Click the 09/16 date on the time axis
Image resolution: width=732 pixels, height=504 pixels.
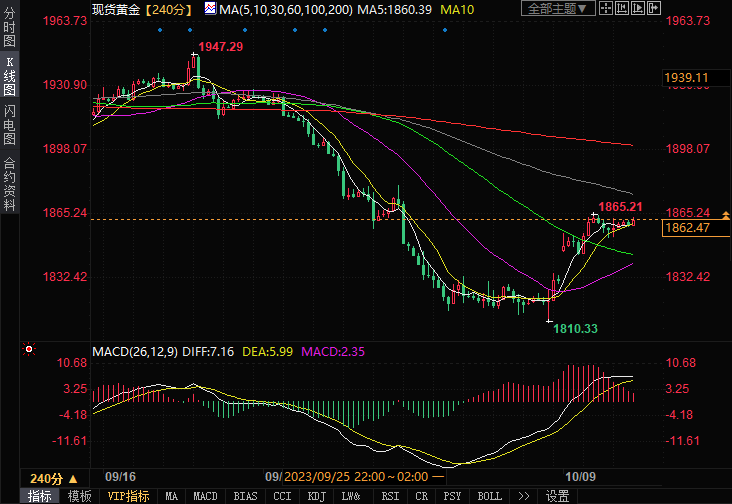(120, 477)
